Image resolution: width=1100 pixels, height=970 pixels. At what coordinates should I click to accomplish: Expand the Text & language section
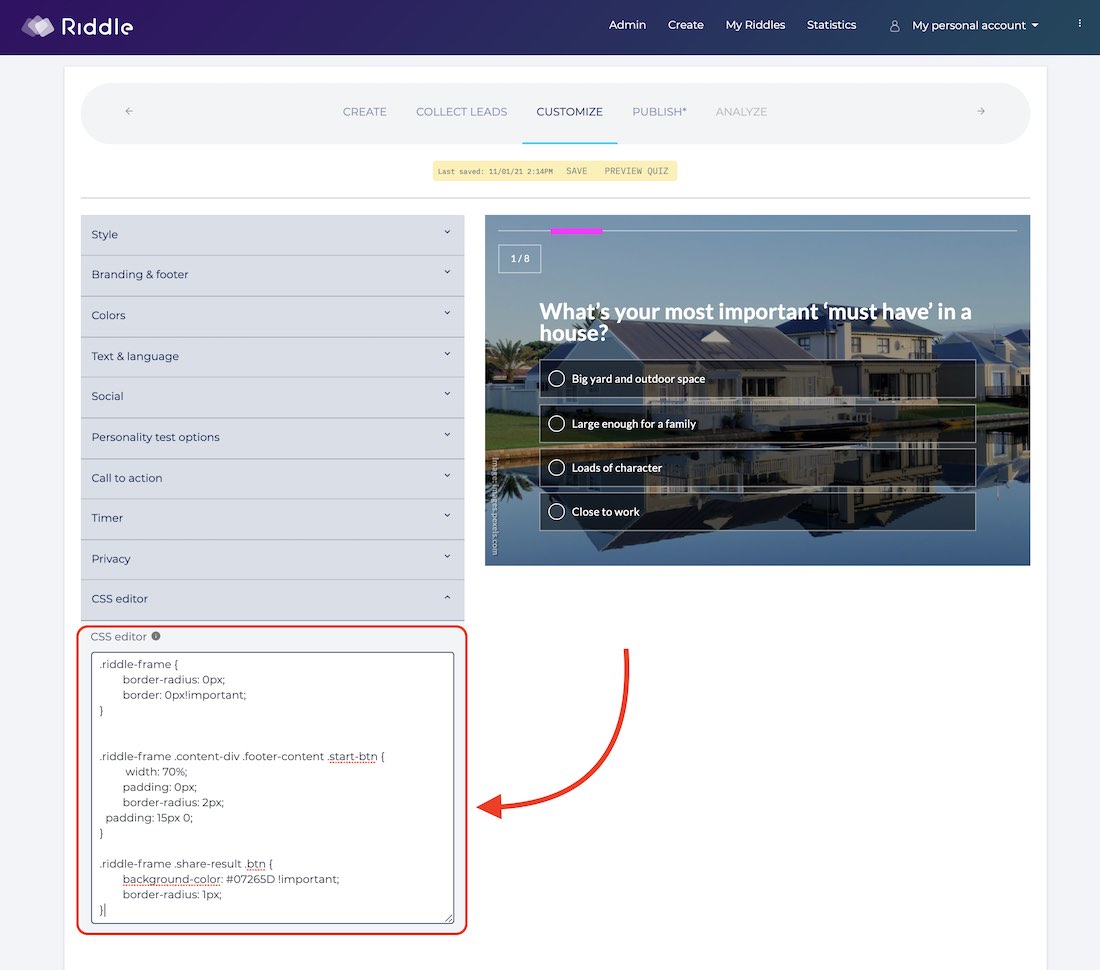272,356
